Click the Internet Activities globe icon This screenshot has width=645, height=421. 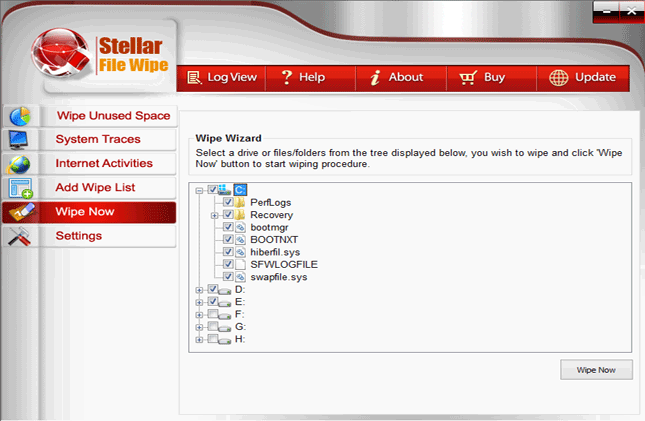(18, 164)
